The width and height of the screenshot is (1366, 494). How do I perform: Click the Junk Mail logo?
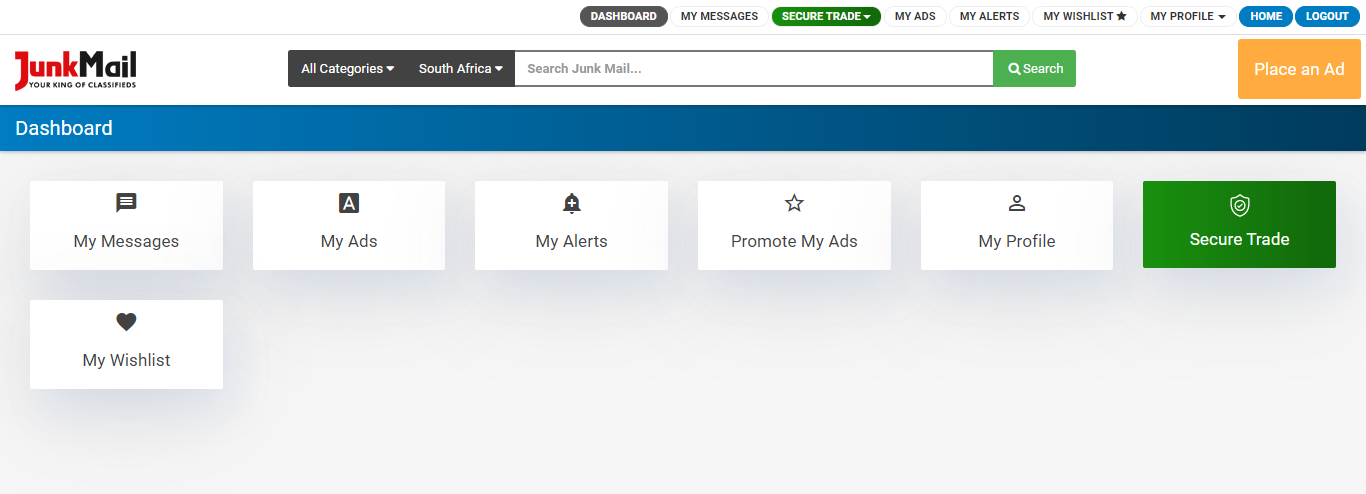[75, 70]
